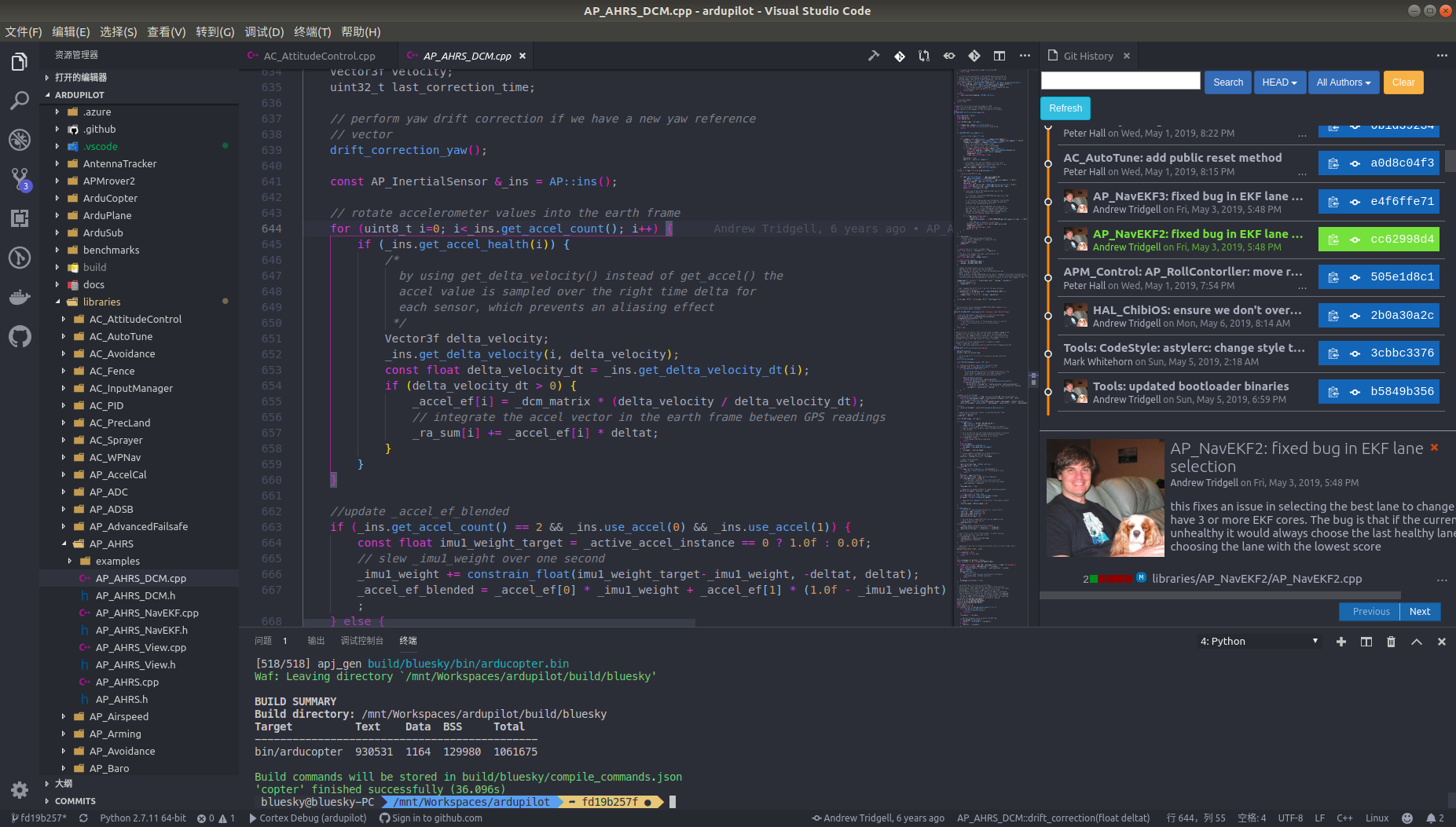Screen dimensions: 1456x827
Task: Open the 查看(V) menu
Action: click(x=167, y=31)
